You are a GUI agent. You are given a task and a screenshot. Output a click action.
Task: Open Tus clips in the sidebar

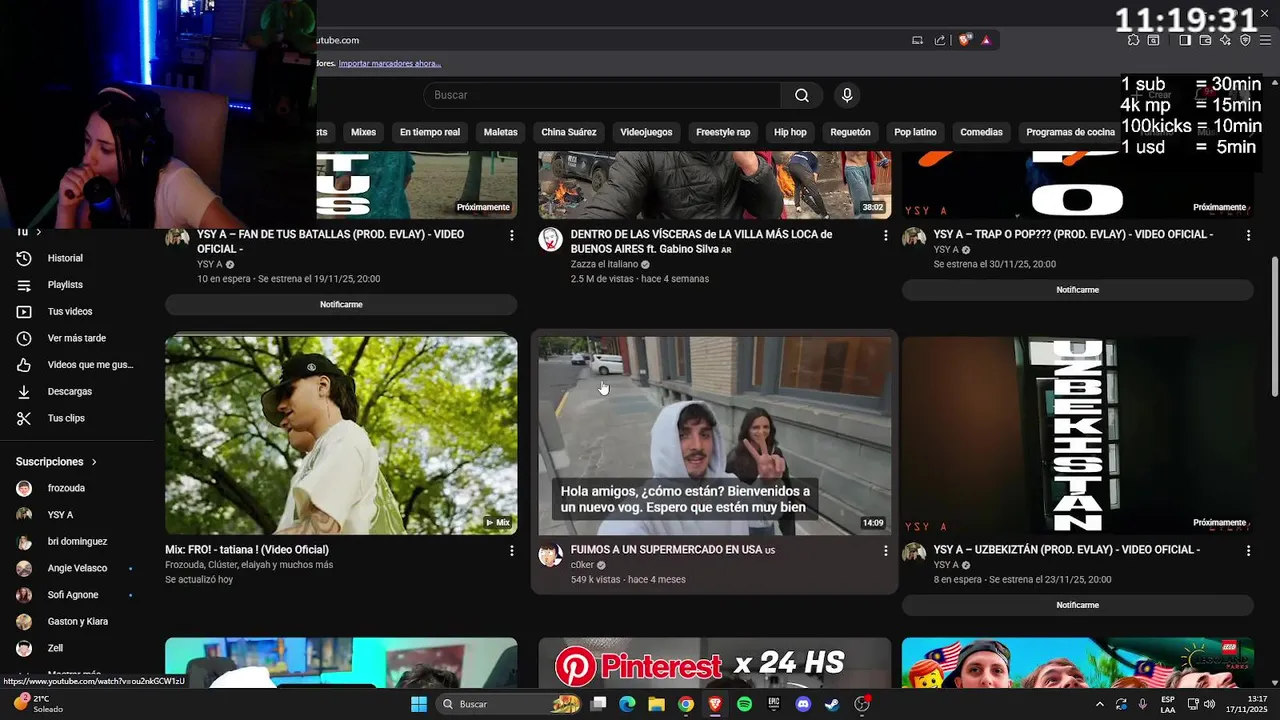(x=66, y=418)
